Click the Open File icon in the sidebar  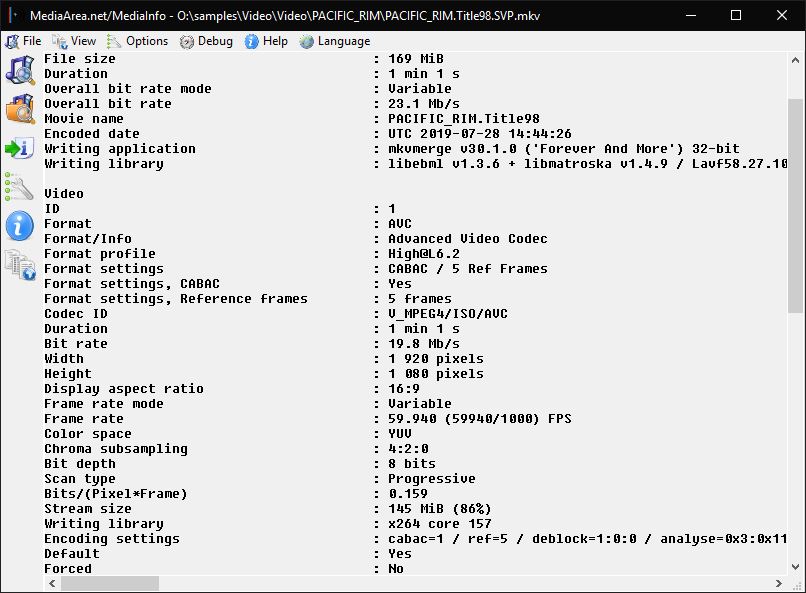click(x=20, y=70)
